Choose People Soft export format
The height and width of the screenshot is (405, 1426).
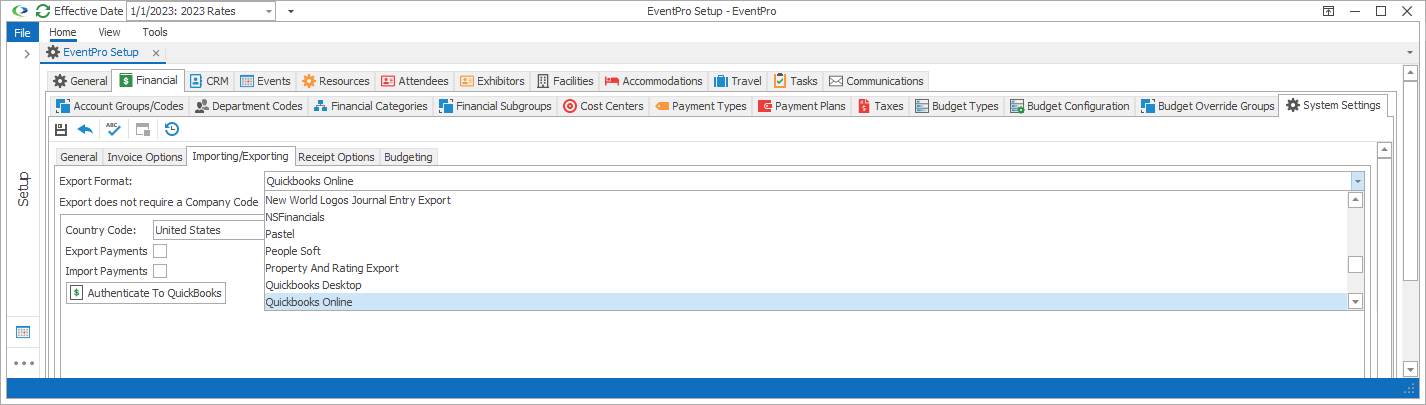tap(806, 251)
